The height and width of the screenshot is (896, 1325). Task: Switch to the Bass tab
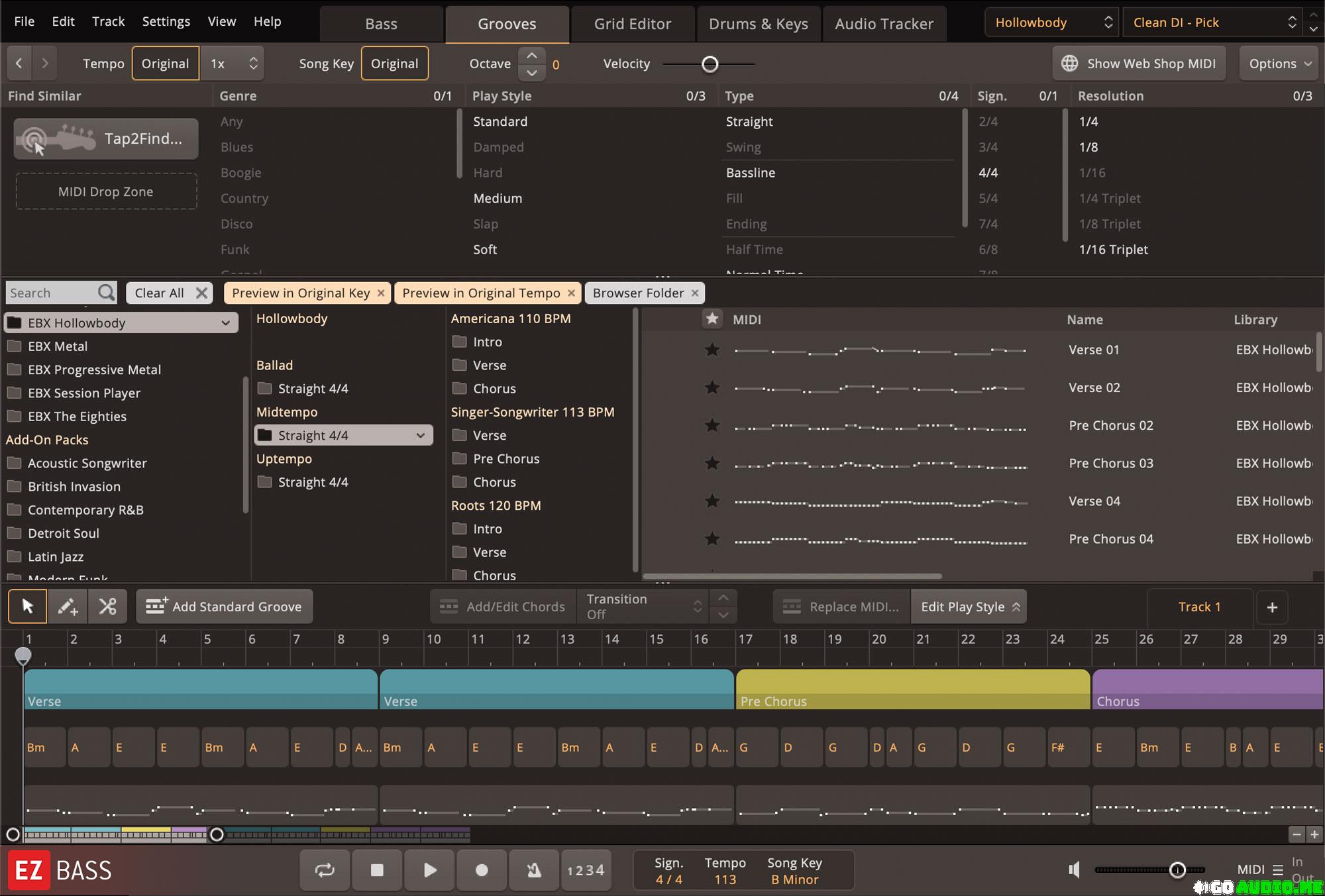pyautogui.click(x=381, y=25)
